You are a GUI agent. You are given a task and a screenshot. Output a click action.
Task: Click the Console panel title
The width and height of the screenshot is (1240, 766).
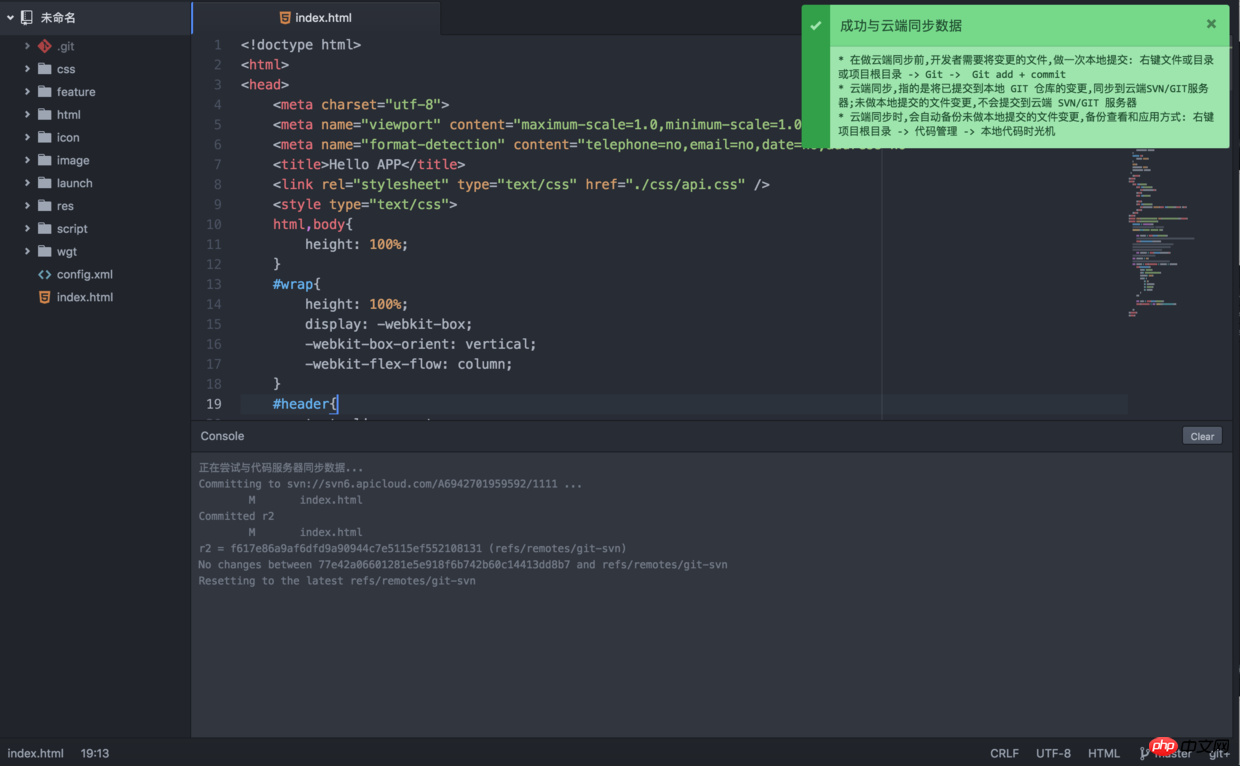(222, 436)
